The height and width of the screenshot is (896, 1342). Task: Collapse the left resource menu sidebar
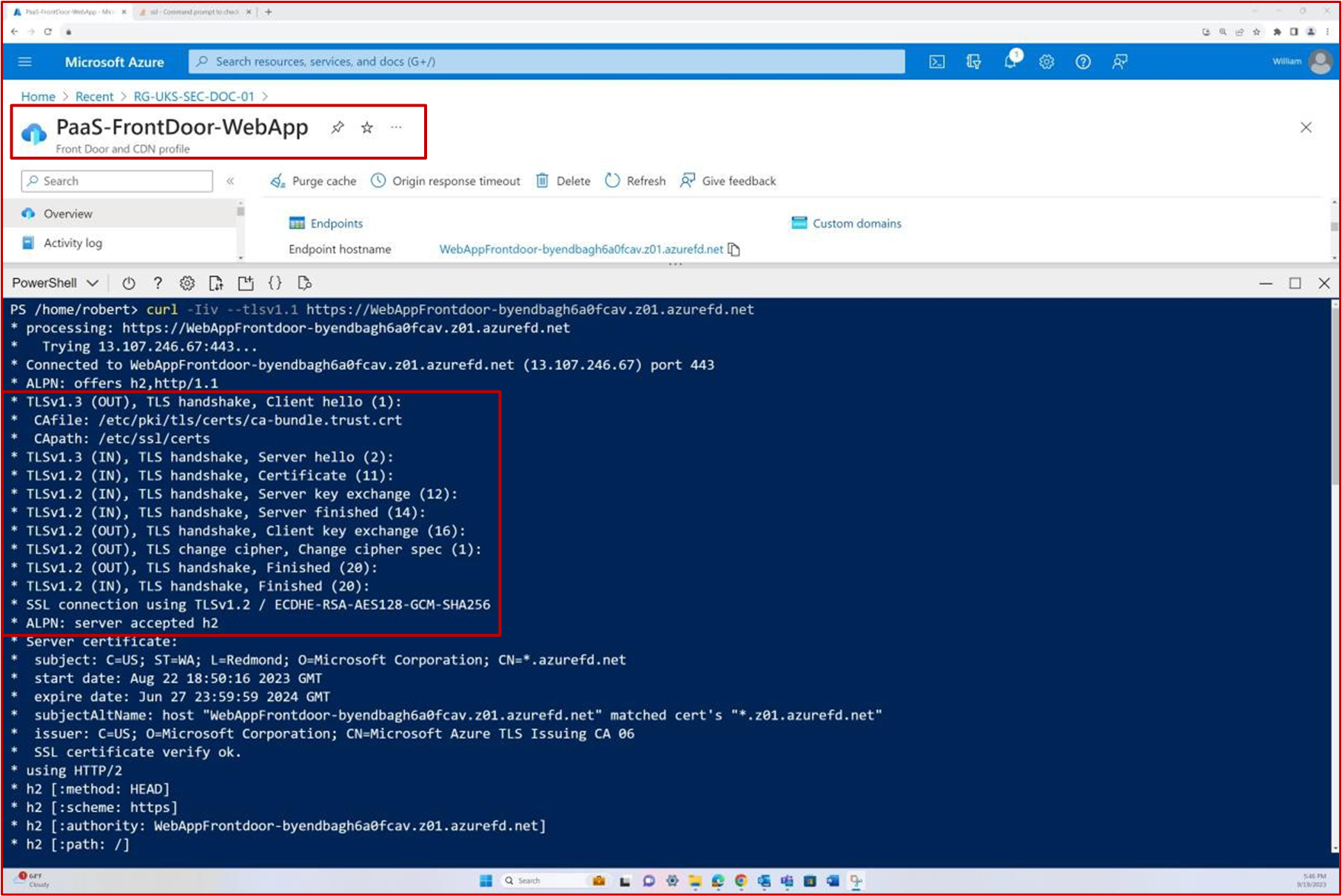click(x=231, y=181)
